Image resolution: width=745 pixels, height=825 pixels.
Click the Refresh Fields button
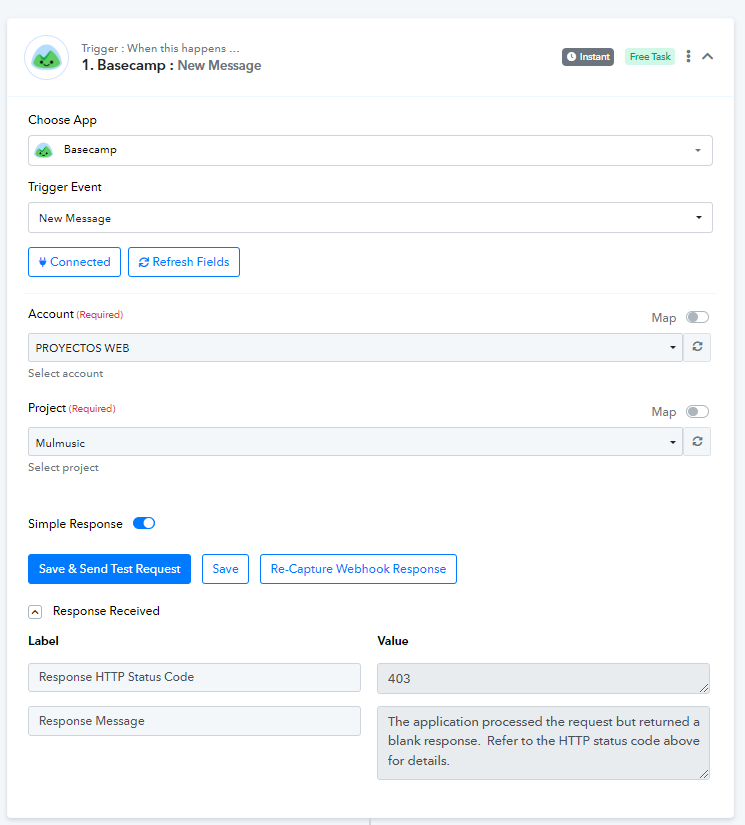point(184,262)
